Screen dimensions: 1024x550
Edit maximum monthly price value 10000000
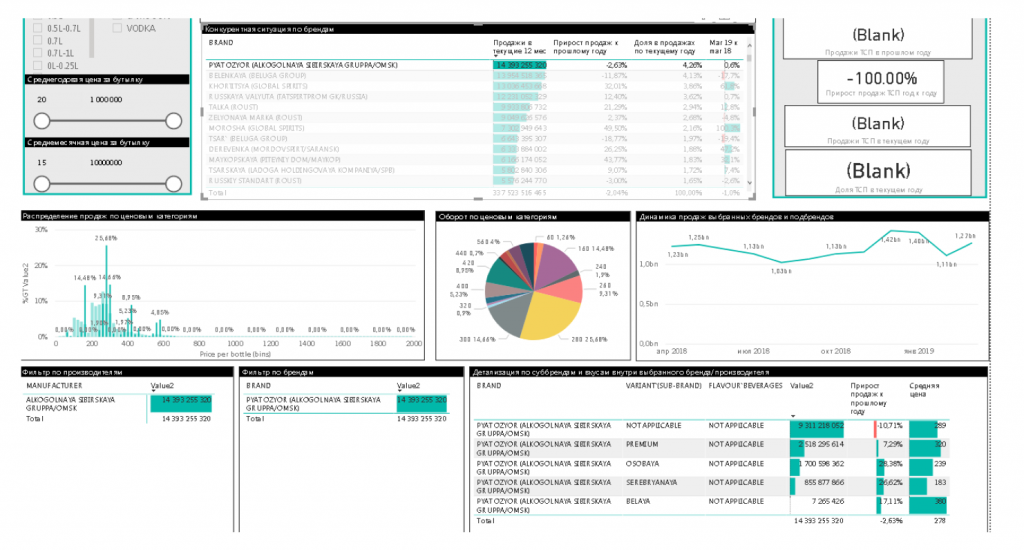click(x=106, y=163)
